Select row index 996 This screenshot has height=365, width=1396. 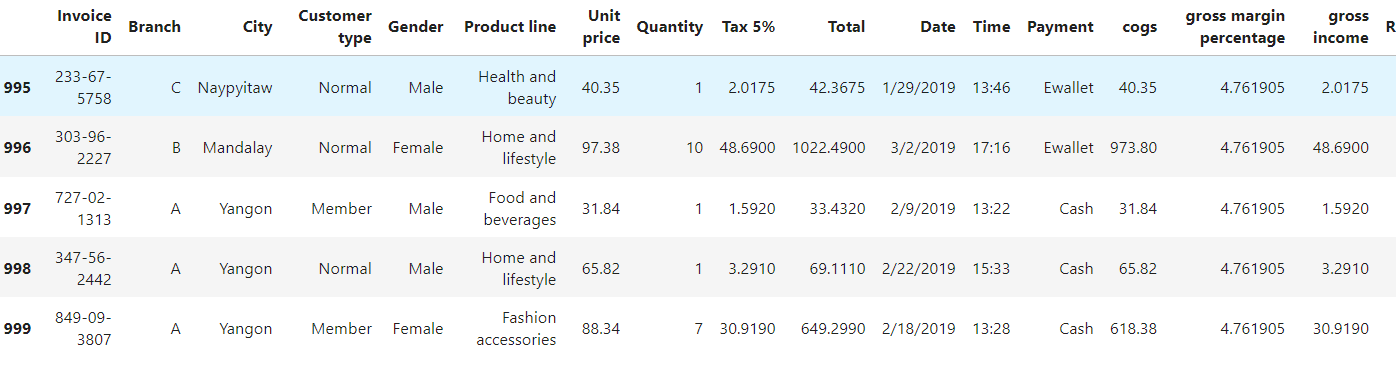(17, 147)
